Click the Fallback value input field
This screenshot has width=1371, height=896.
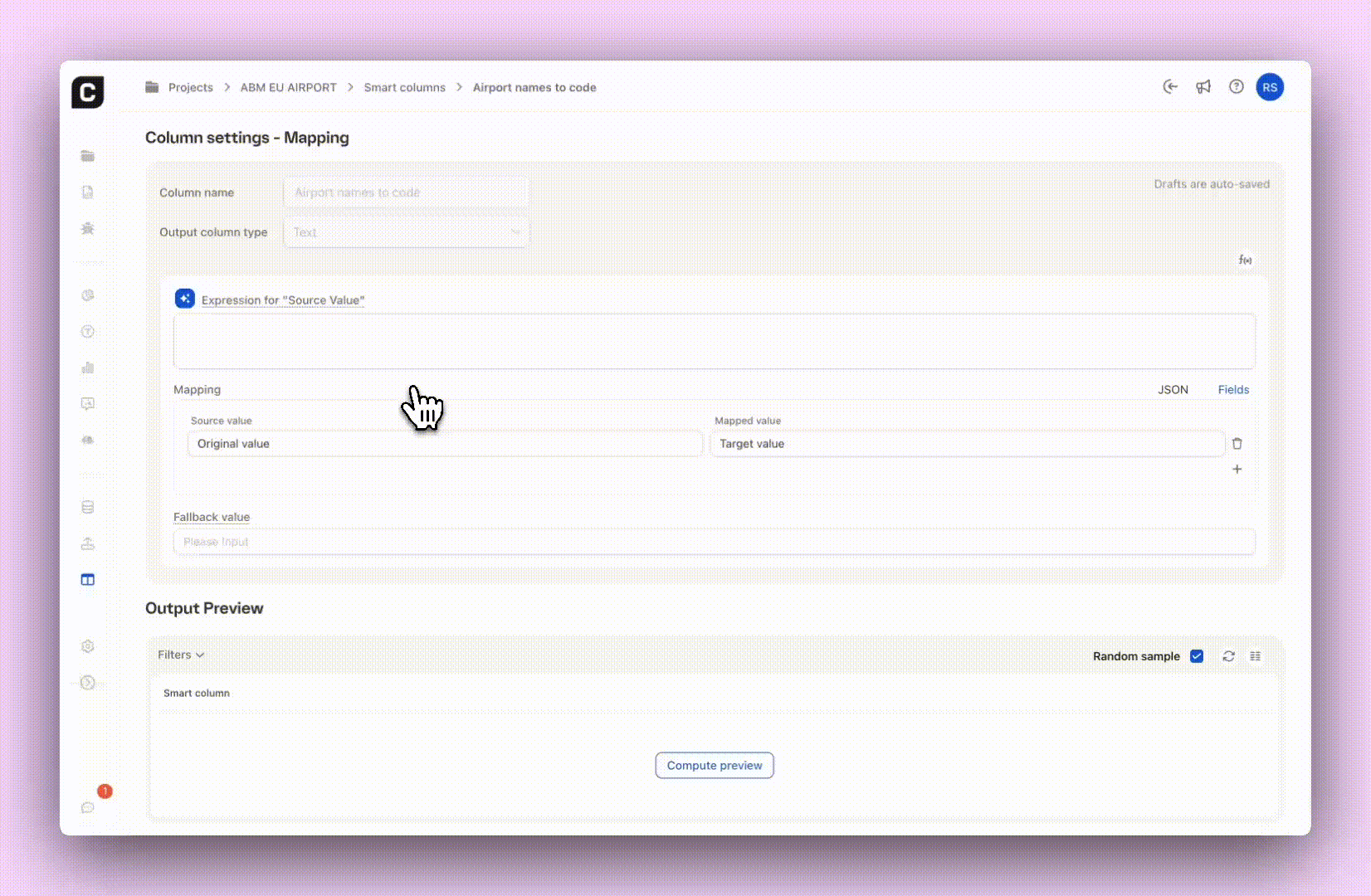point(714,542)
